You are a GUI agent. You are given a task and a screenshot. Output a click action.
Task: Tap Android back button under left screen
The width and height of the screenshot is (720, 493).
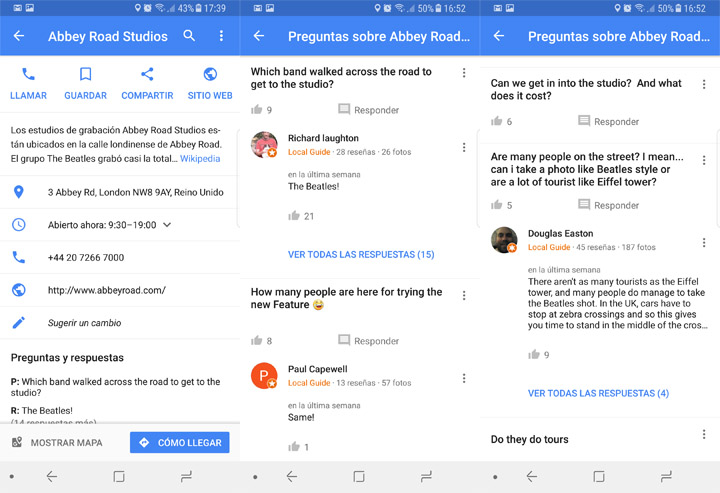point(51,477)
